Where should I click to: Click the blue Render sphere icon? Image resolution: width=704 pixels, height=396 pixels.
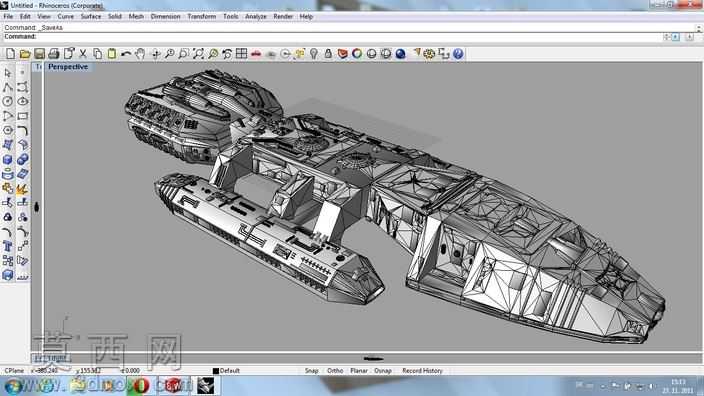tap(400, 54)
